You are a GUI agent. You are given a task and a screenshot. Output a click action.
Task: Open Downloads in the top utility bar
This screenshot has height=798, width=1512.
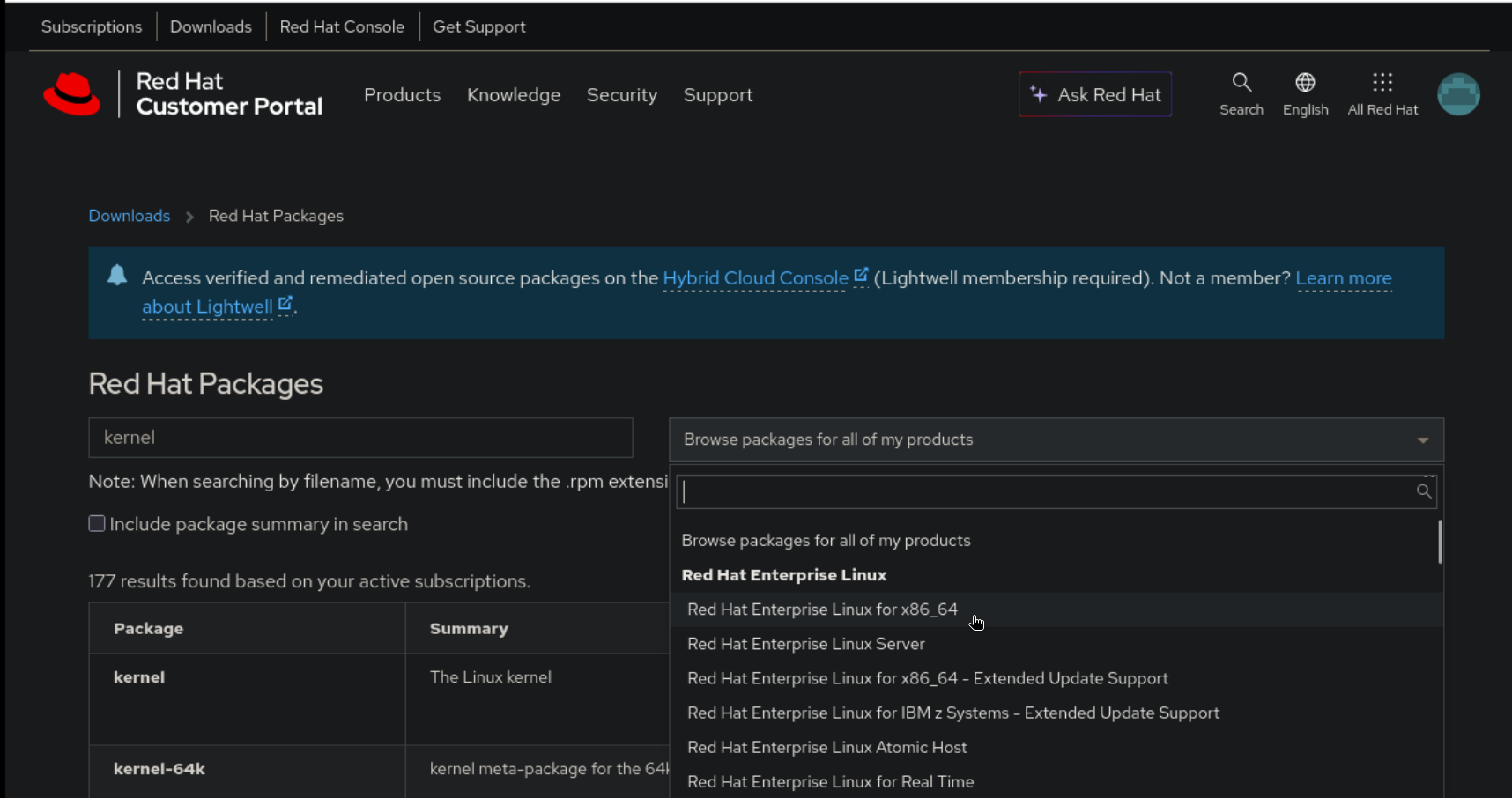pos(211,26)
